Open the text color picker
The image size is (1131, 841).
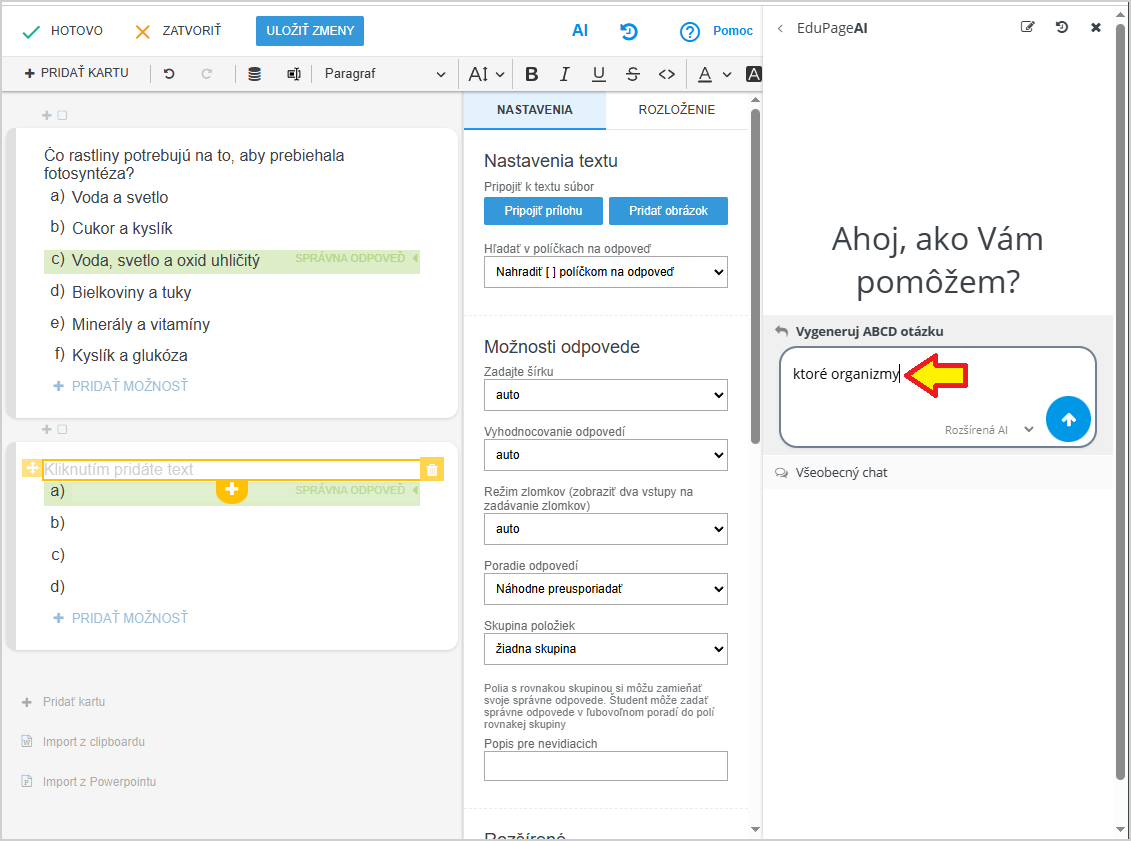(713, 74)
